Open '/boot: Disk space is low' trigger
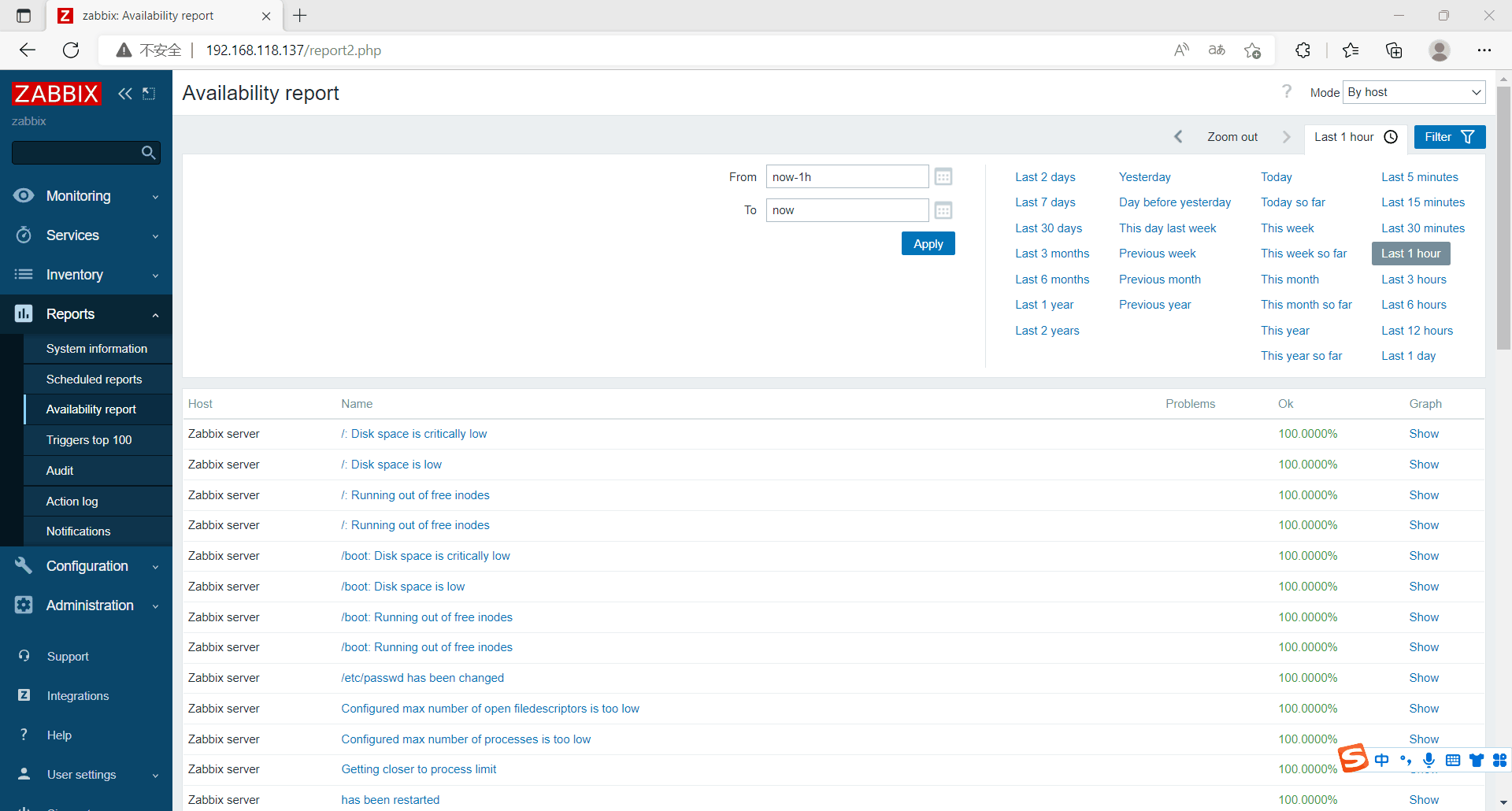 402,587
